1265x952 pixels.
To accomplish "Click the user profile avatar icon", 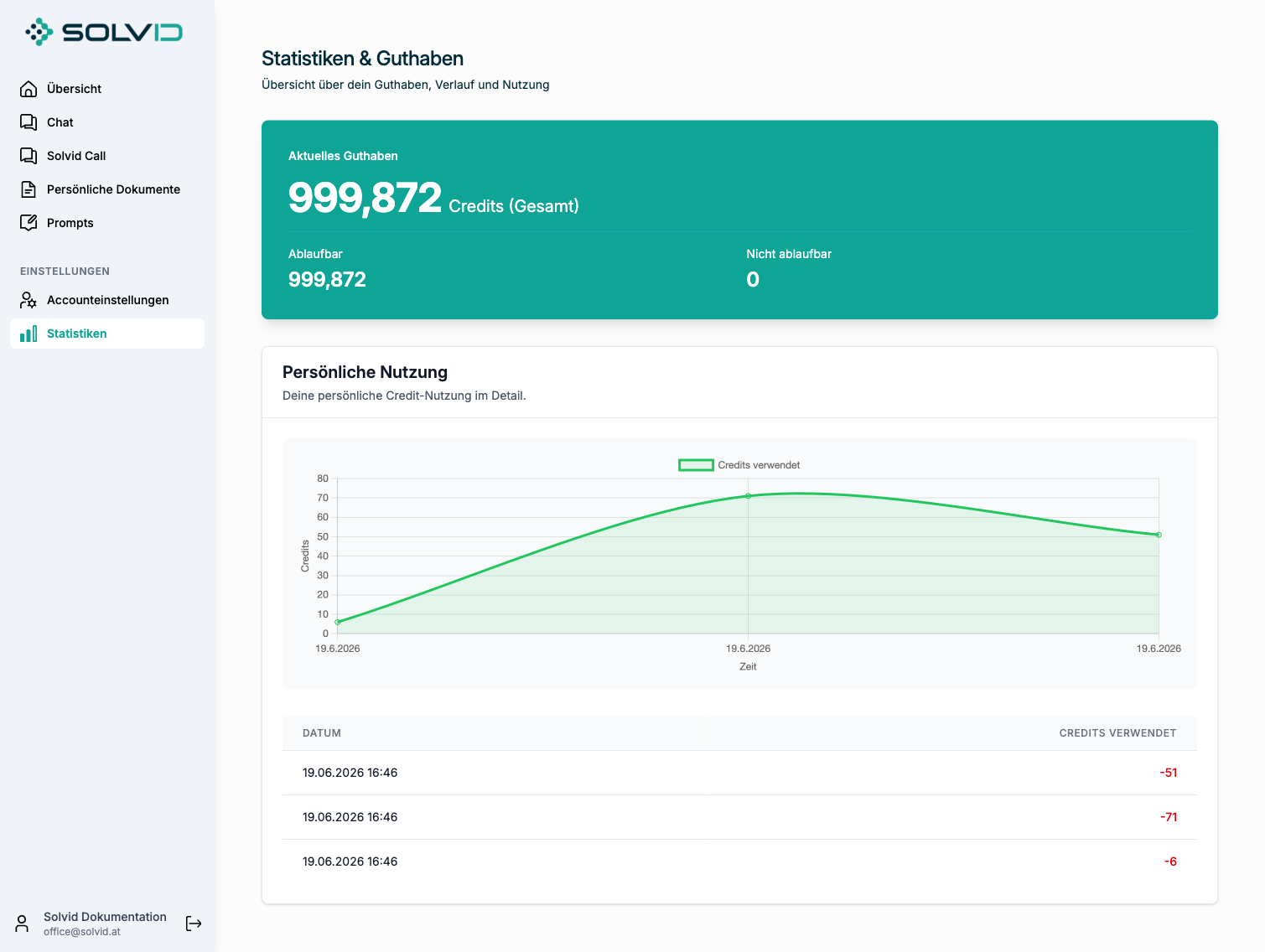I will point(23,924).
